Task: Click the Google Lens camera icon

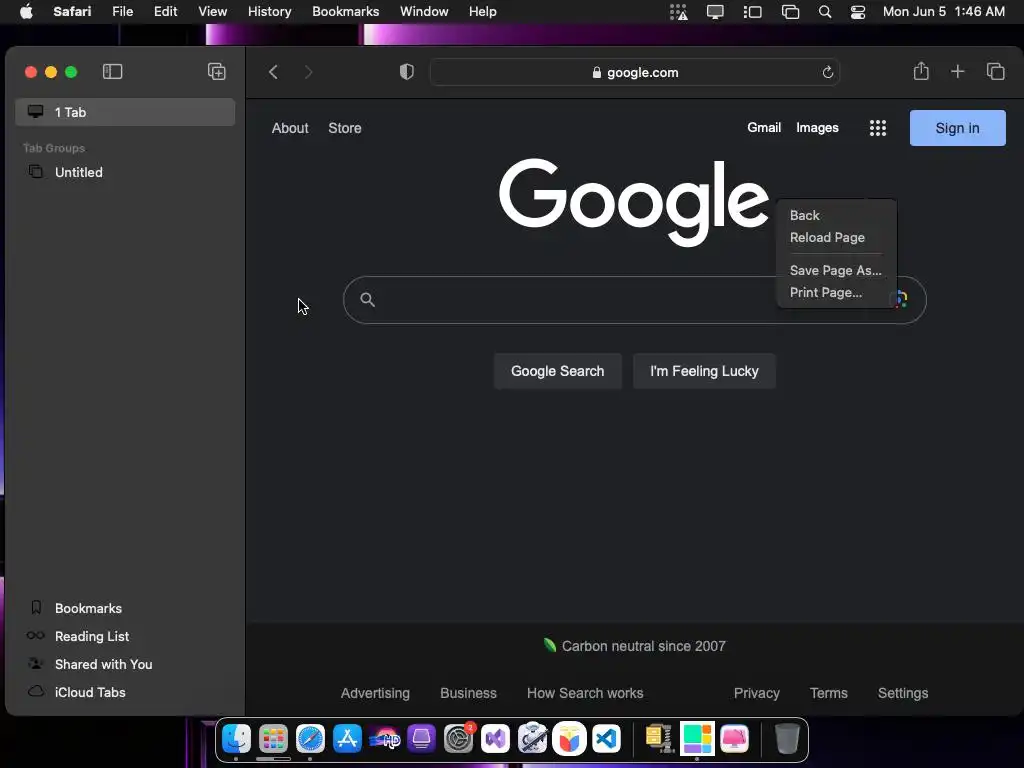Action: pos(900,299)
